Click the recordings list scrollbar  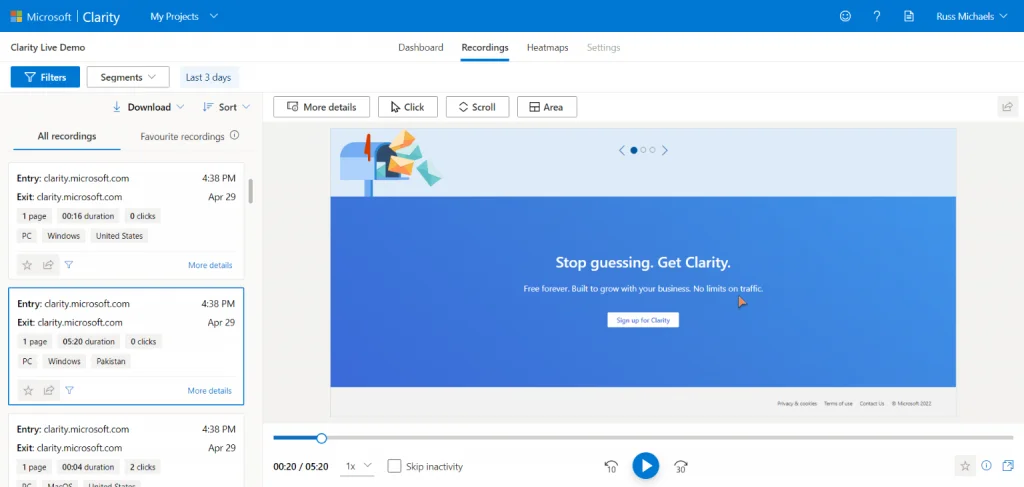pos(250,191)
